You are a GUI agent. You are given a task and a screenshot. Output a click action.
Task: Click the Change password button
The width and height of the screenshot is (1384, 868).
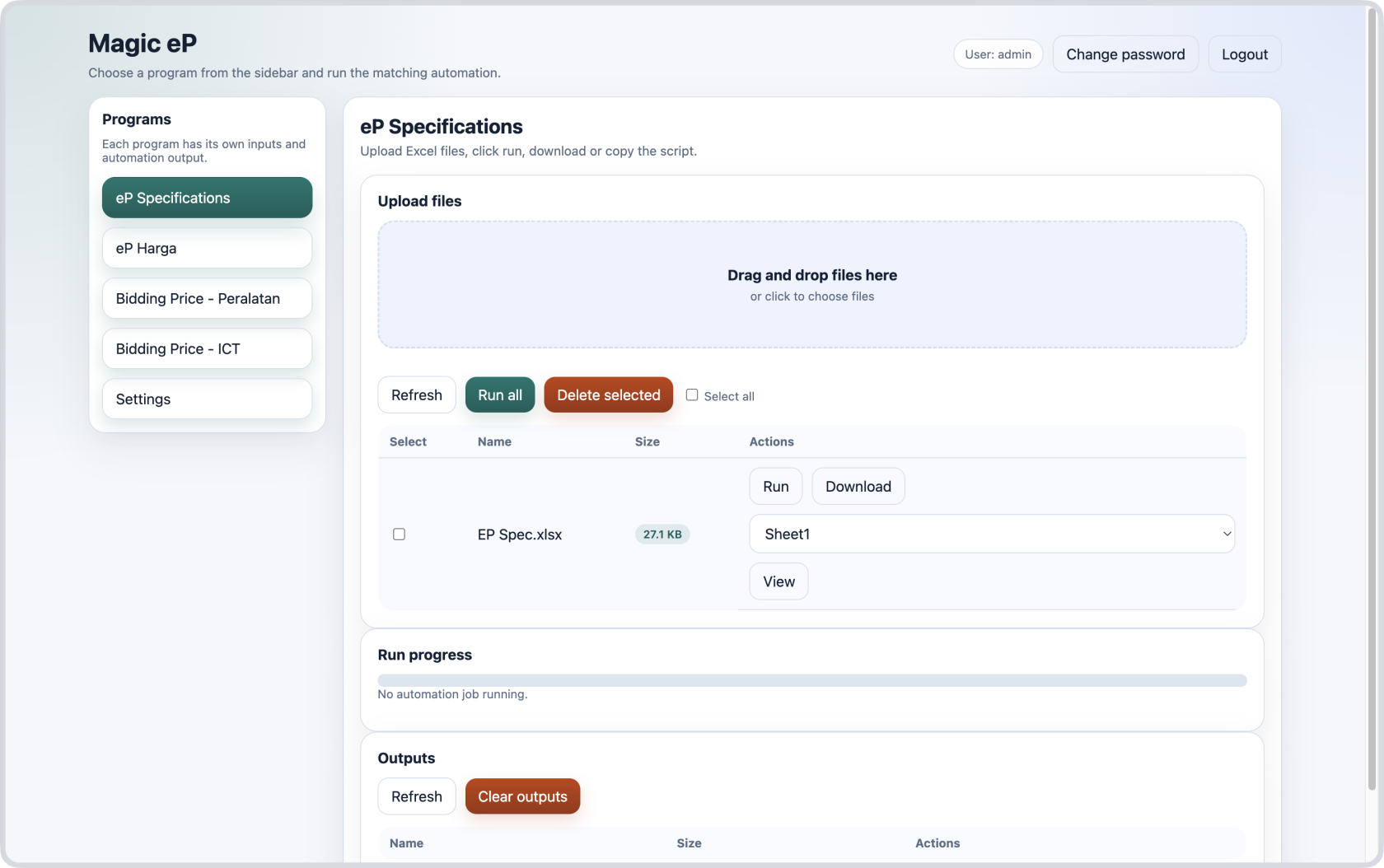(1125, 54)
